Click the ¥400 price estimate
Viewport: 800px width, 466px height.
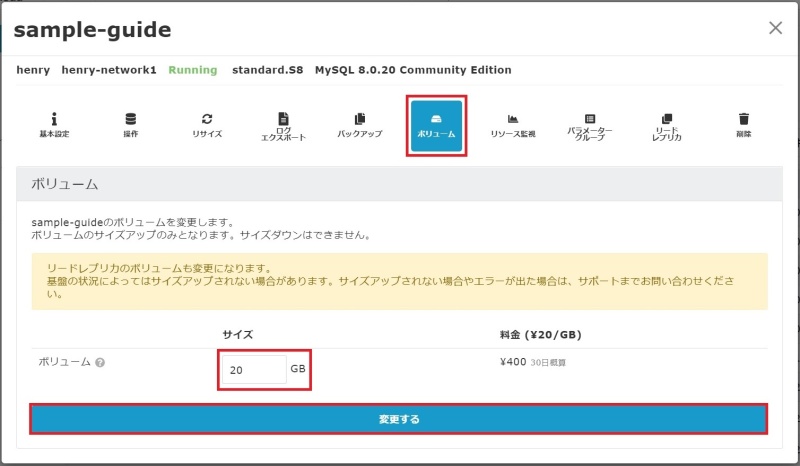click(511, 362)
